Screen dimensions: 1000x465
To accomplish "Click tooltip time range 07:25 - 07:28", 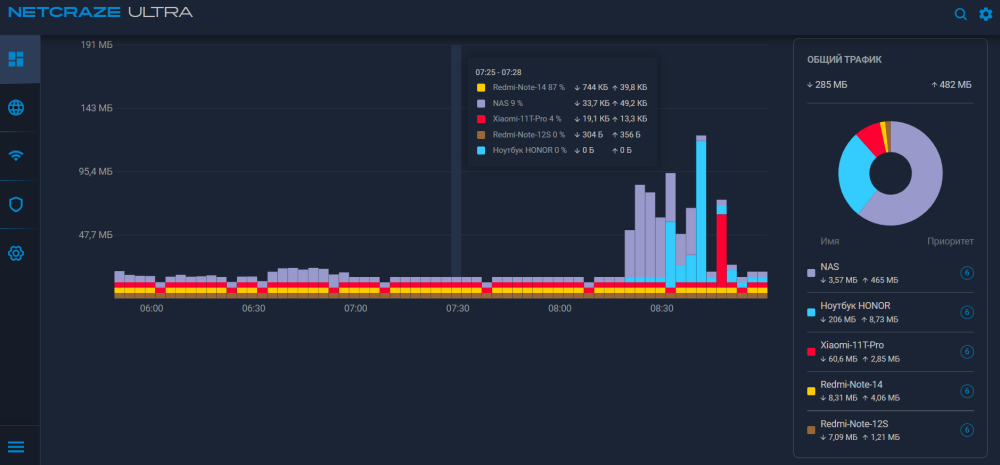I will pyautogui.click(x=498, y=73).
